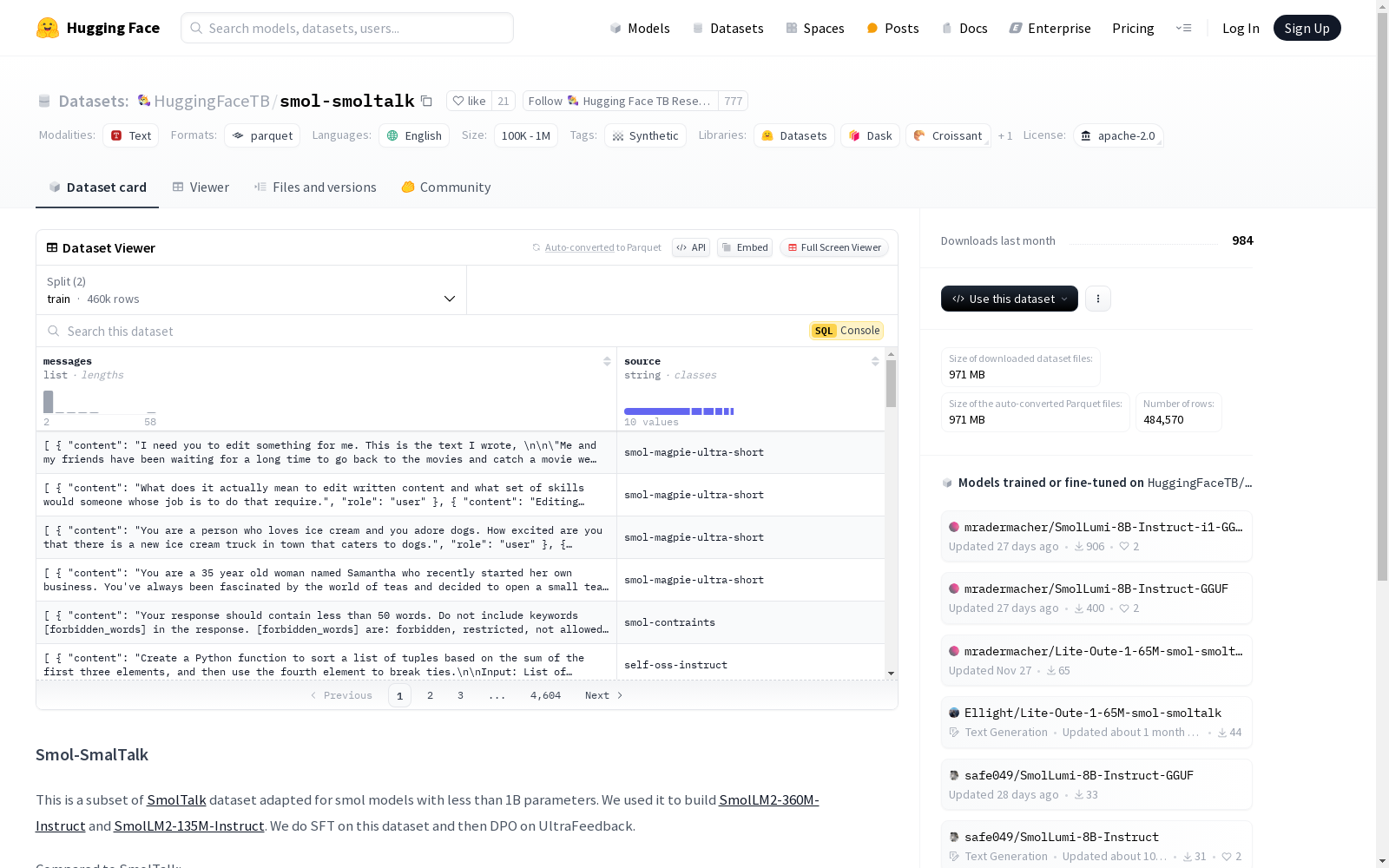Copy dataset name with copy icon
Image resolution: width=1389 pixels, height=868 pixels.
(426, 101)
